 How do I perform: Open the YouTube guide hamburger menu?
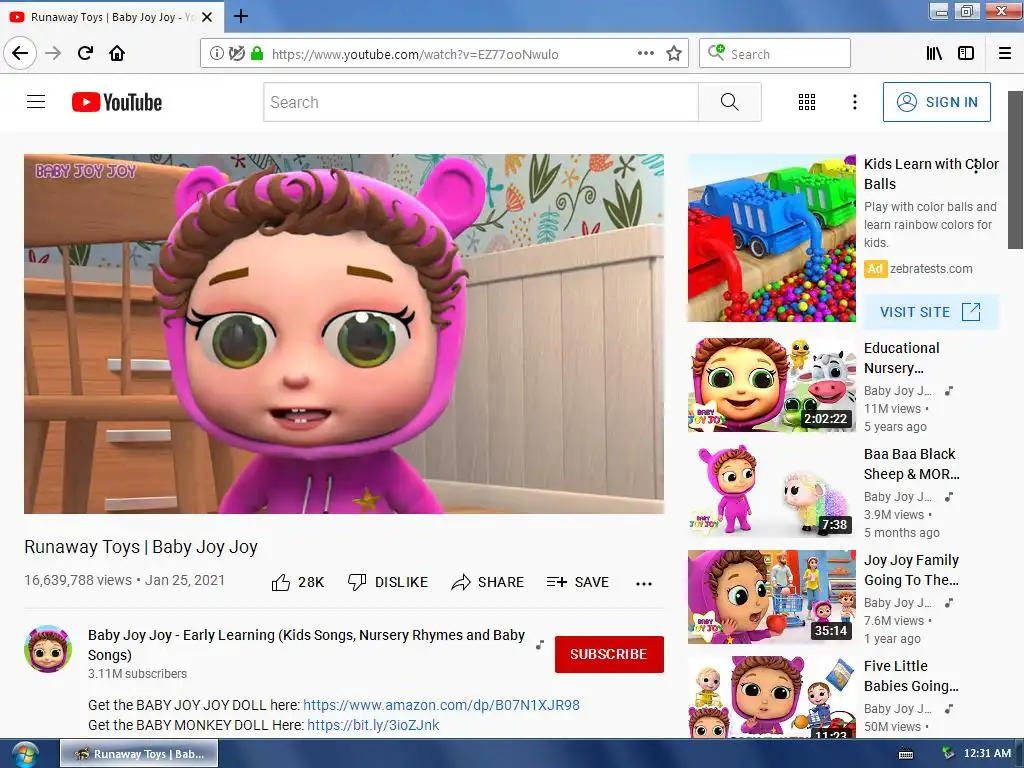tap(36, 102)
